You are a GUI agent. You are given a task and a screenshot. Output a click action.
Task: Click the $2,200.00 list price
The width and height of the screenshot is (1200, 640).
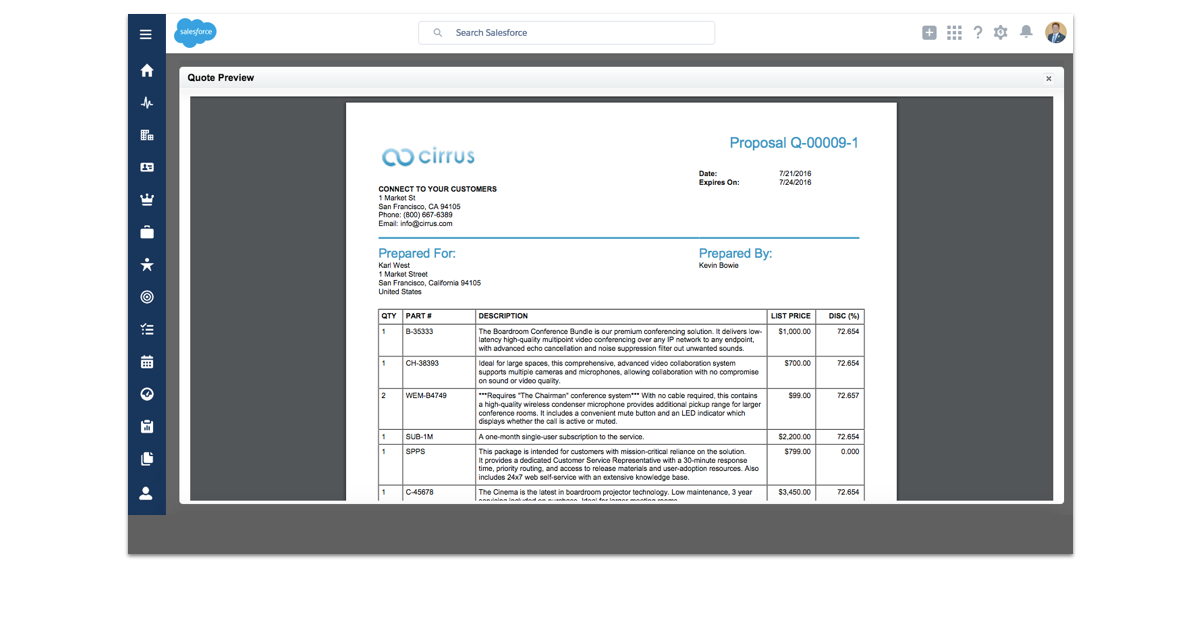tap(795, 437)
